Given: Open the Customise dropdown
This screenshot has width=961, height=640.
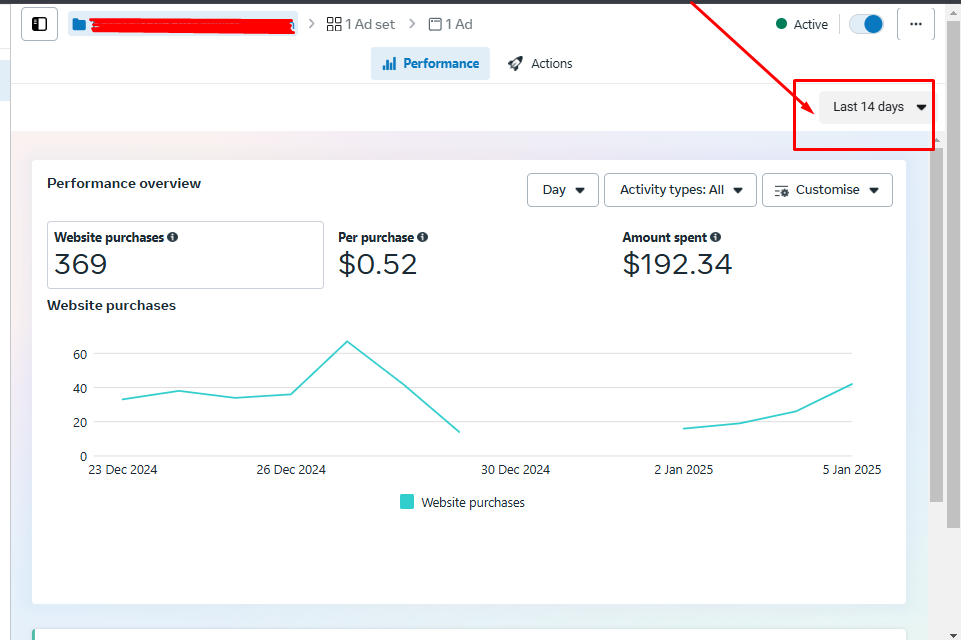Looking at the screenshot, I should coord(827,190).
